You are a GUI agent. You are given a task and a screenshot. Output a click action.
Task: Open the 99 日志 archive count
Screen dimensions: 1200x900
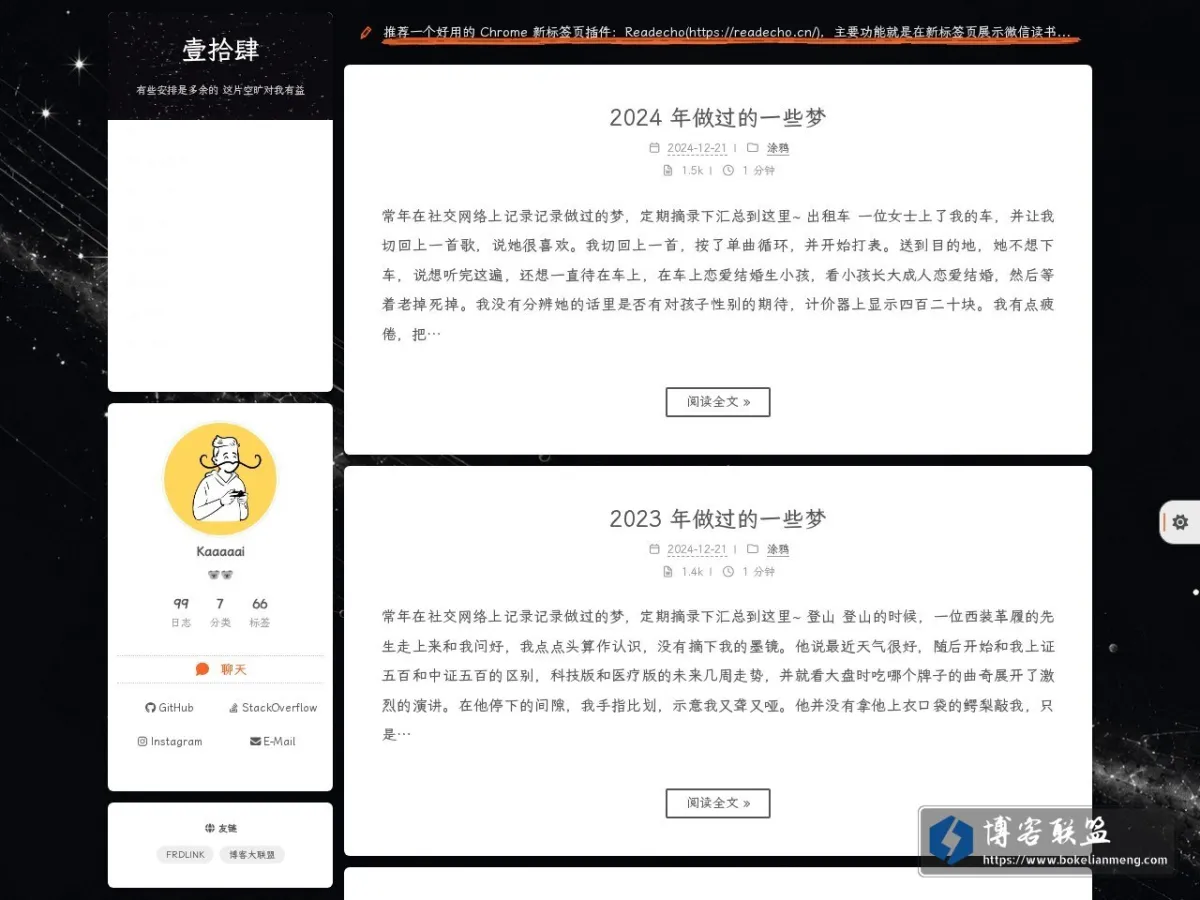pyautogui.click(x=181, y=612)
